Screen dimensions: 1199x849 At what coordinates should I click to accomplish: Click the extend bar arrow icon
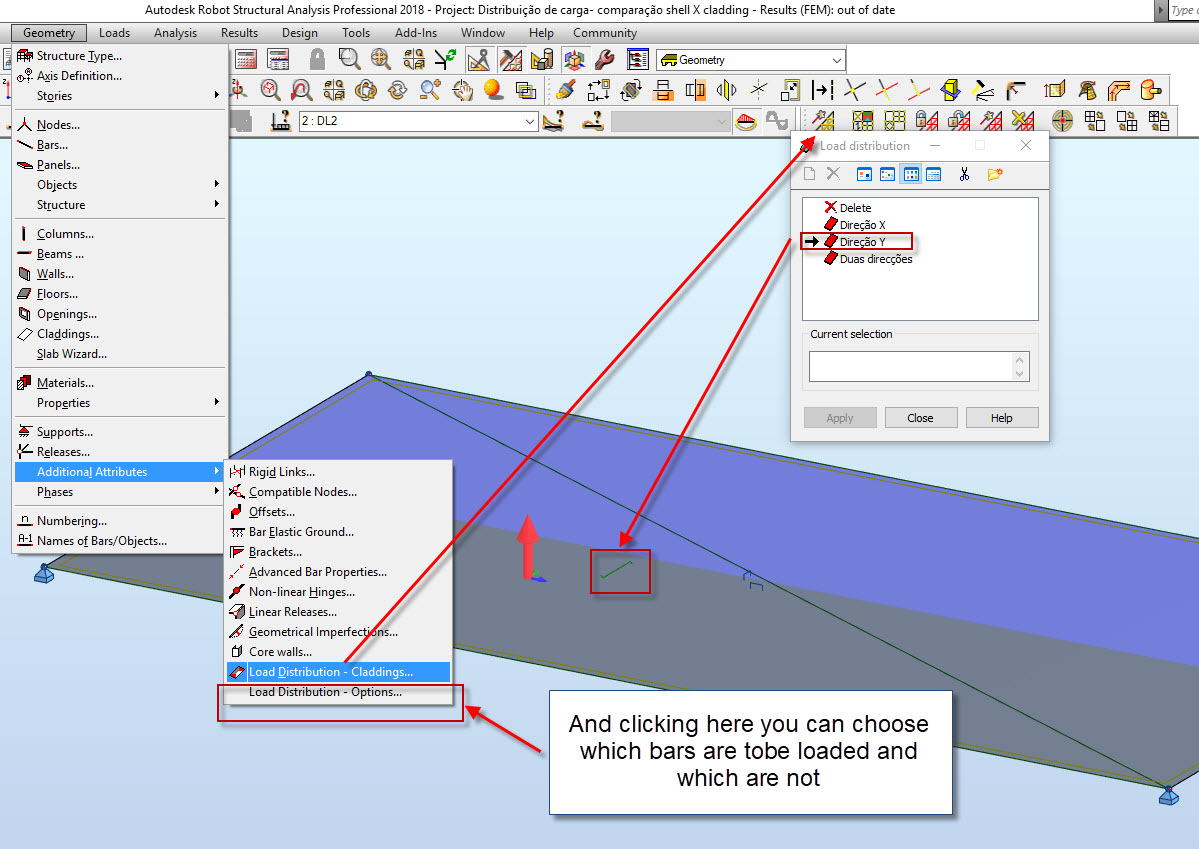pos(822,90)
